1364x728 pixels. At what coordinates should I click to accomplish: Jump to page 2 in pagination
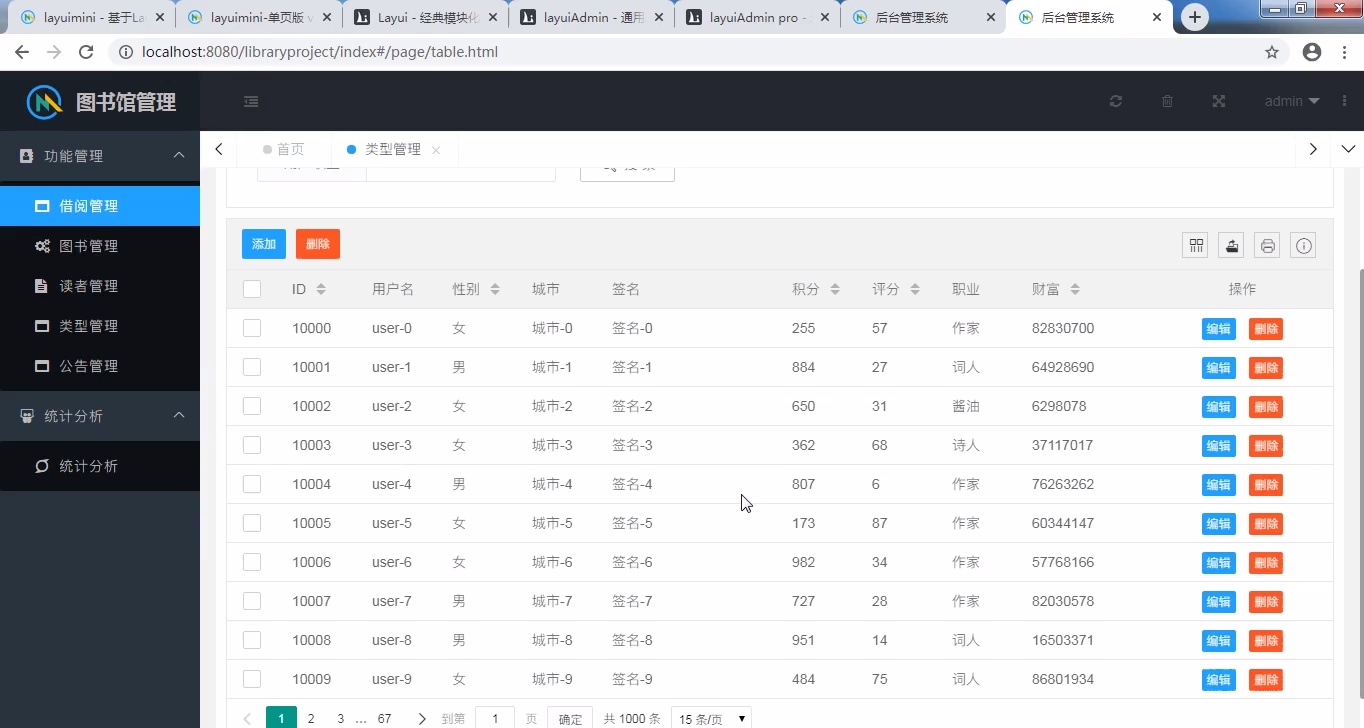pyautogui.click(x=310, y=718)
